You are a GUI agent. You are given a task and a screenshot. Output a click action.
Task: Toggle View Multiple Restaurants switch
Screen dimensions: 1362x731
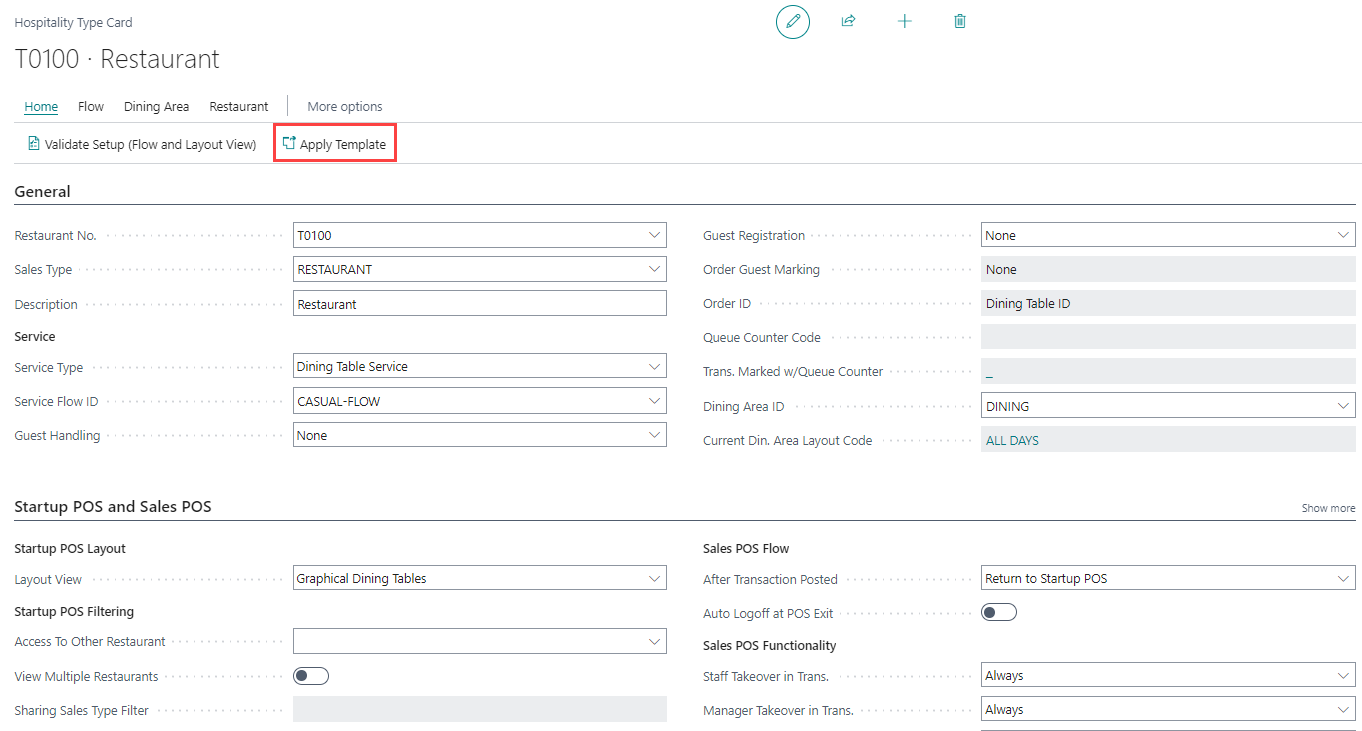310,676
